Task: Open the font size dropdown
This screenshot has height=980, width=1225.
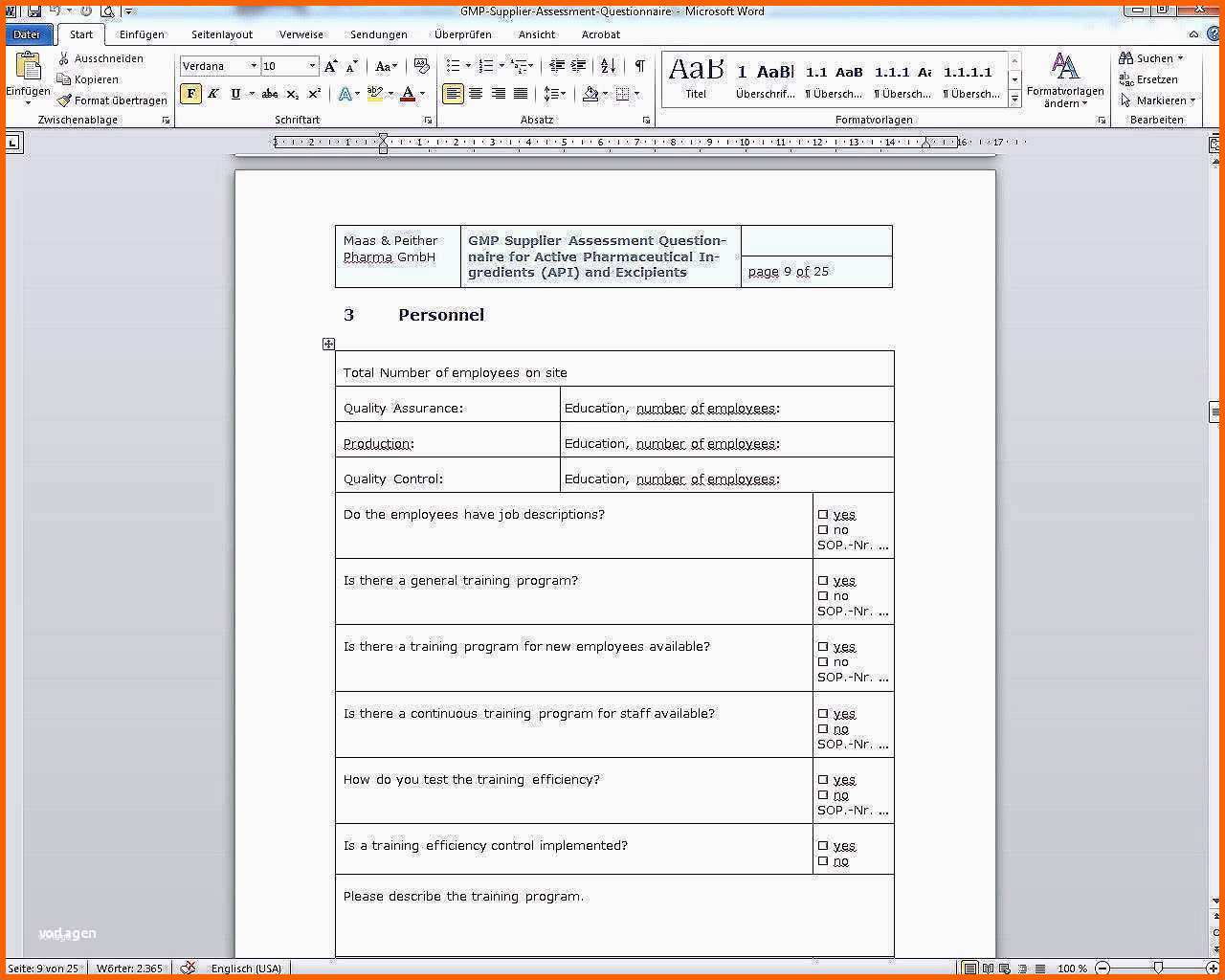Action: 312,66
